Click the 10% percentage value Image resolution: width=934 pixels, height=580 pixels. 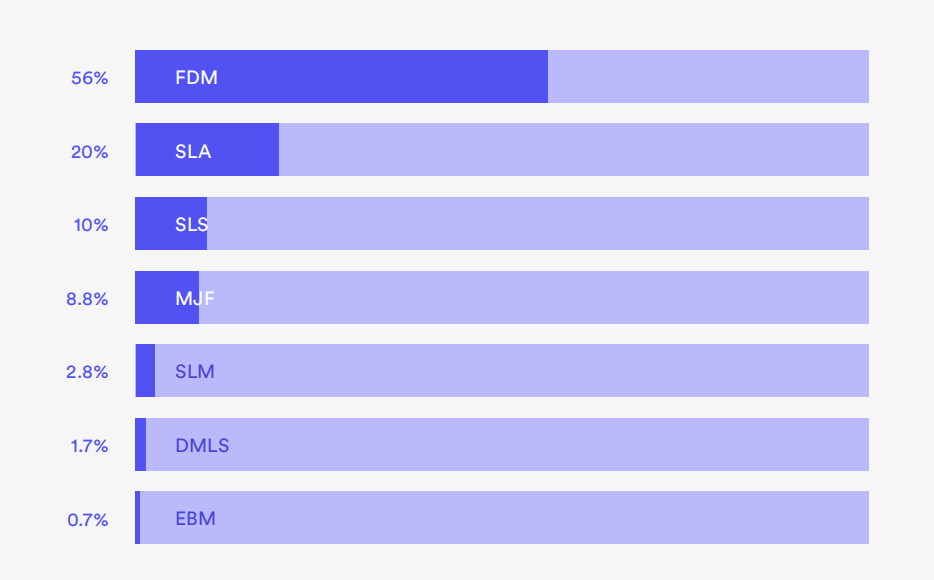(90, 224)
